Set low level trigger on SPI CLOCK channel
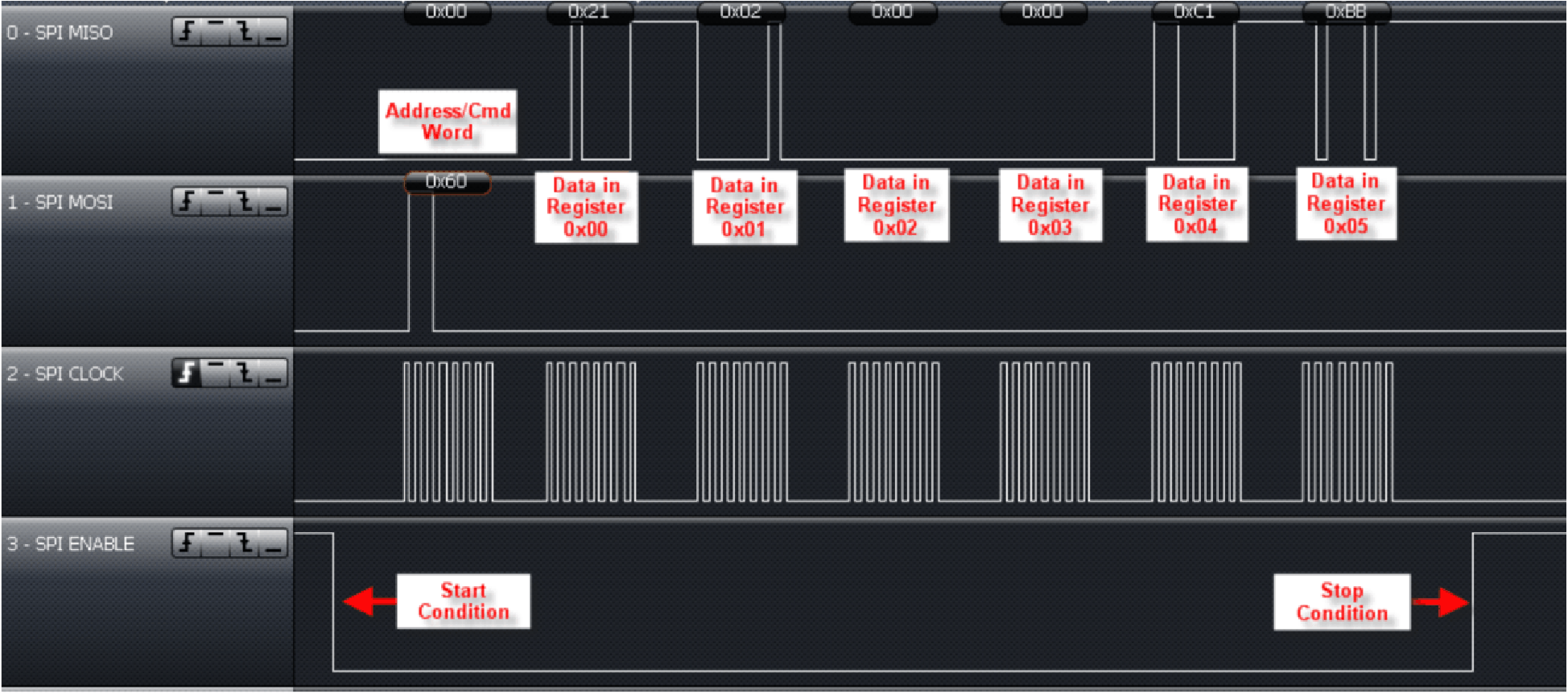 click(x=274, y=374)
